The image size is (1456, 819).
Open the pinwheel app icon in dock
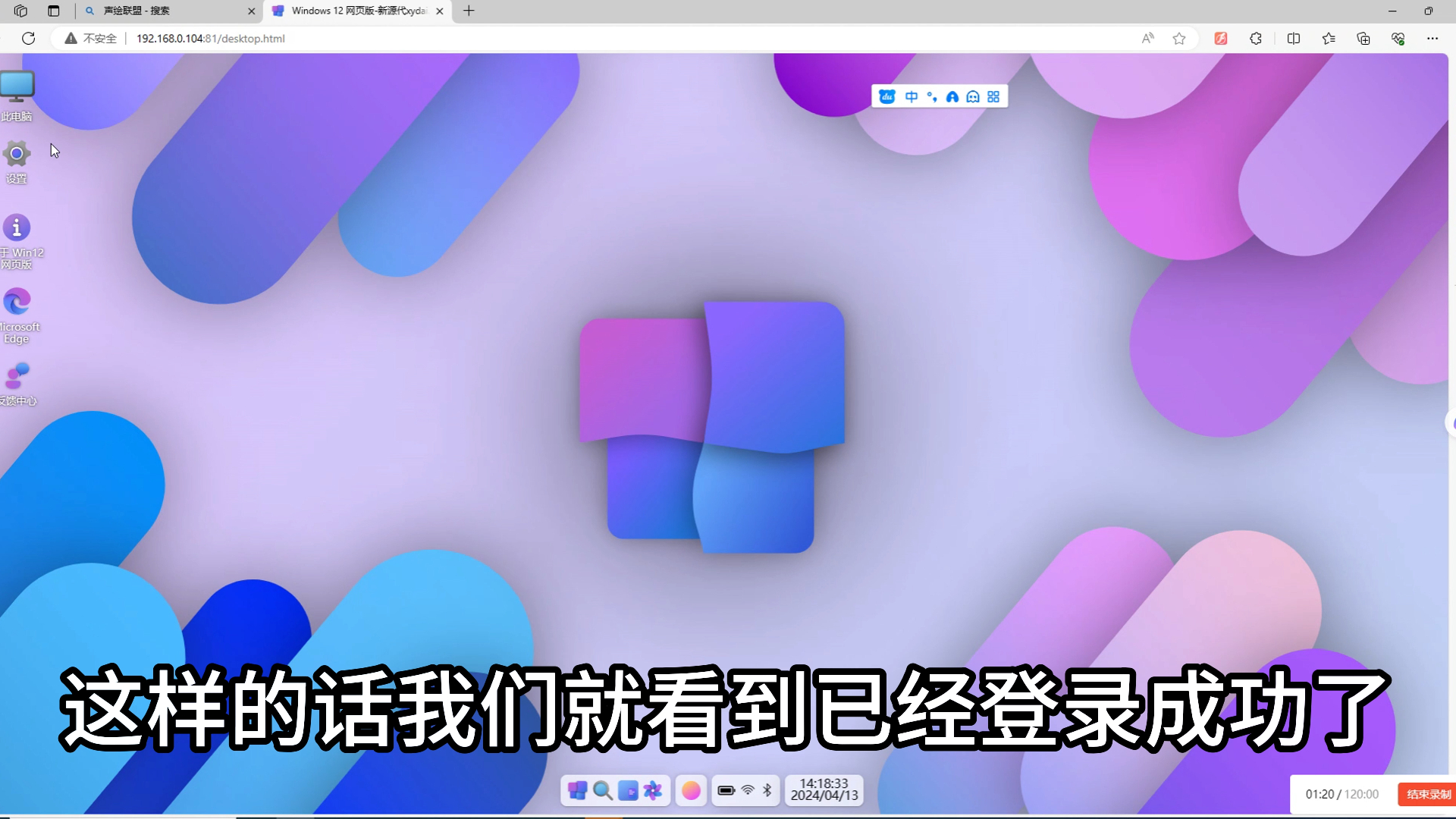coord(653,791)
